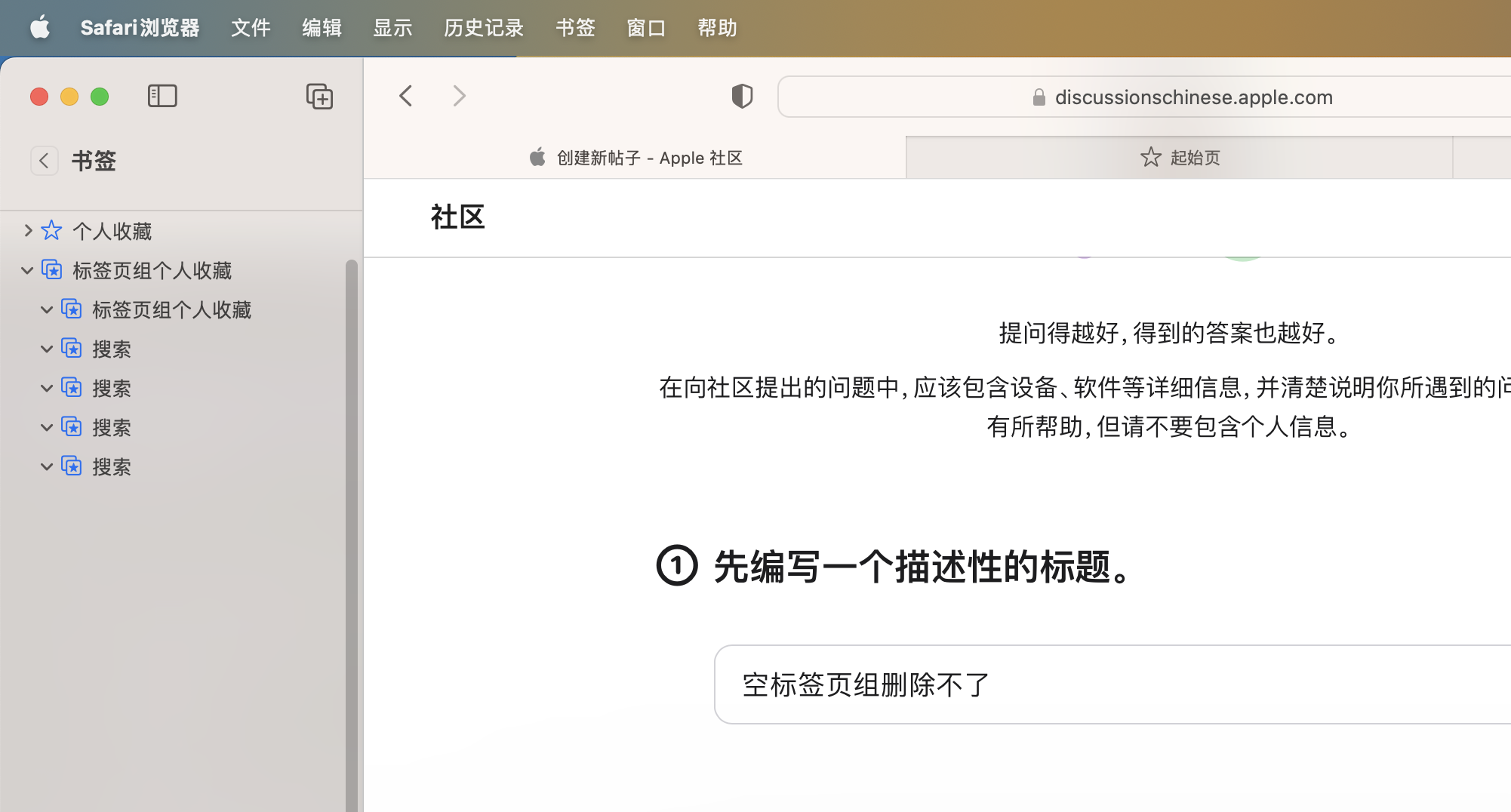Toggle the Safari sidebar icon
Viewport: 1511px width, 812px height.
[162, 96]
